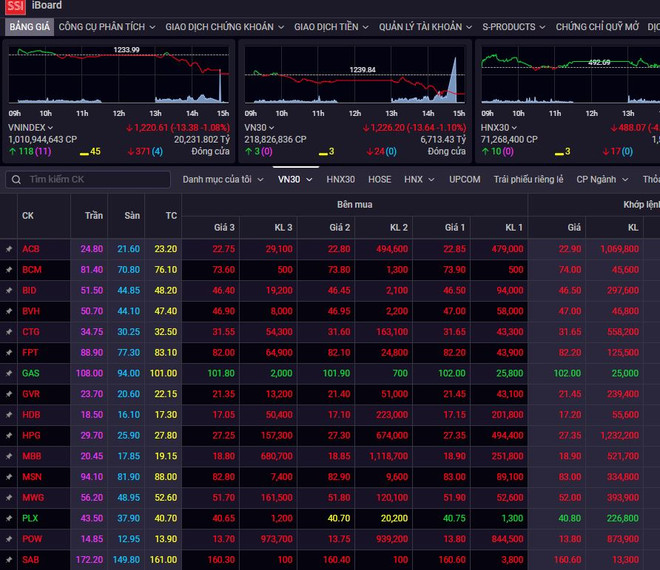The width and height of the screenshot is (660, 570).
Task: Click the search magnifier icon
Action: pos(16,180)
